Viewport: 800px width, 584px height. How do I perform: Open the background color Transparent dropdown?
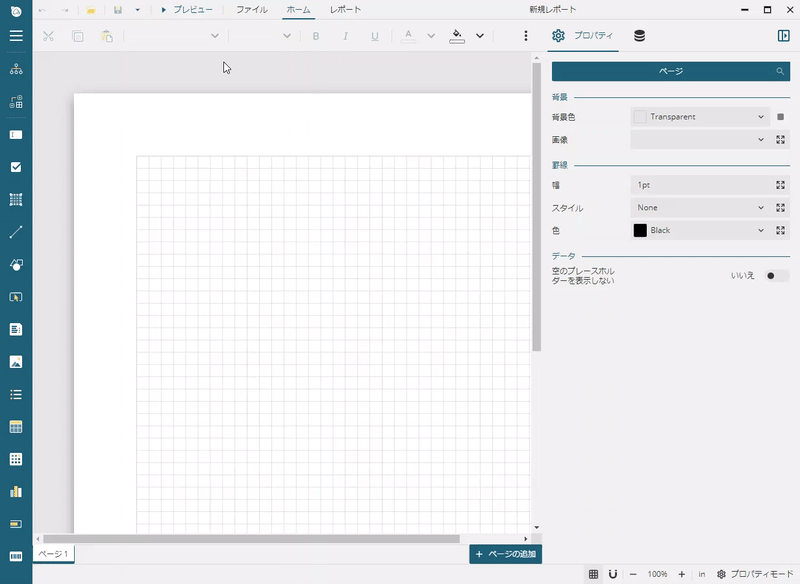pyautogui.click(x=700, y=117)
